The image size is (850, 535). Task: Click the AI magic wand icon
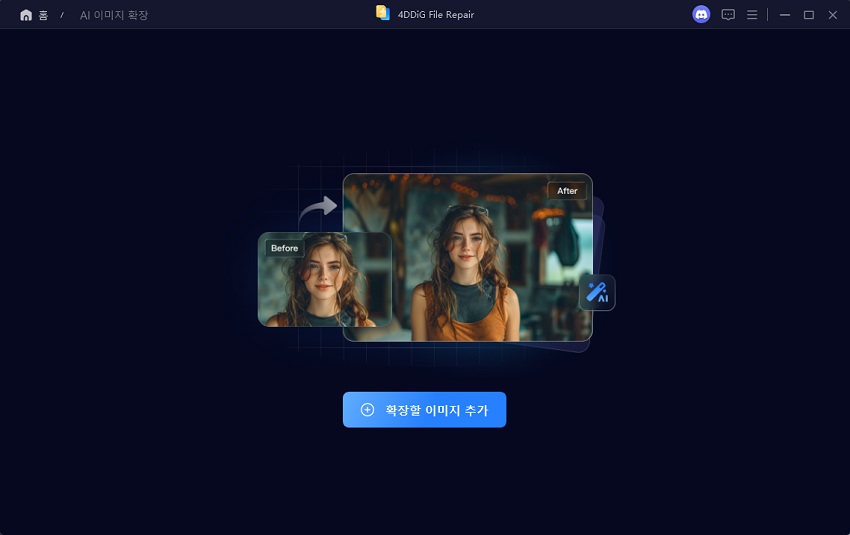pos(597,293)
